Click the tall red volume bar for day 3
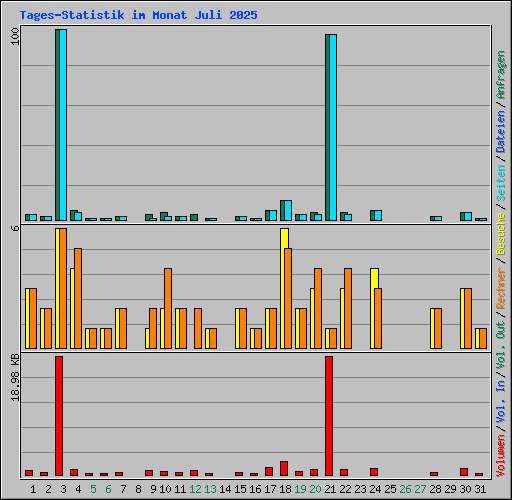 coord(59,416)
